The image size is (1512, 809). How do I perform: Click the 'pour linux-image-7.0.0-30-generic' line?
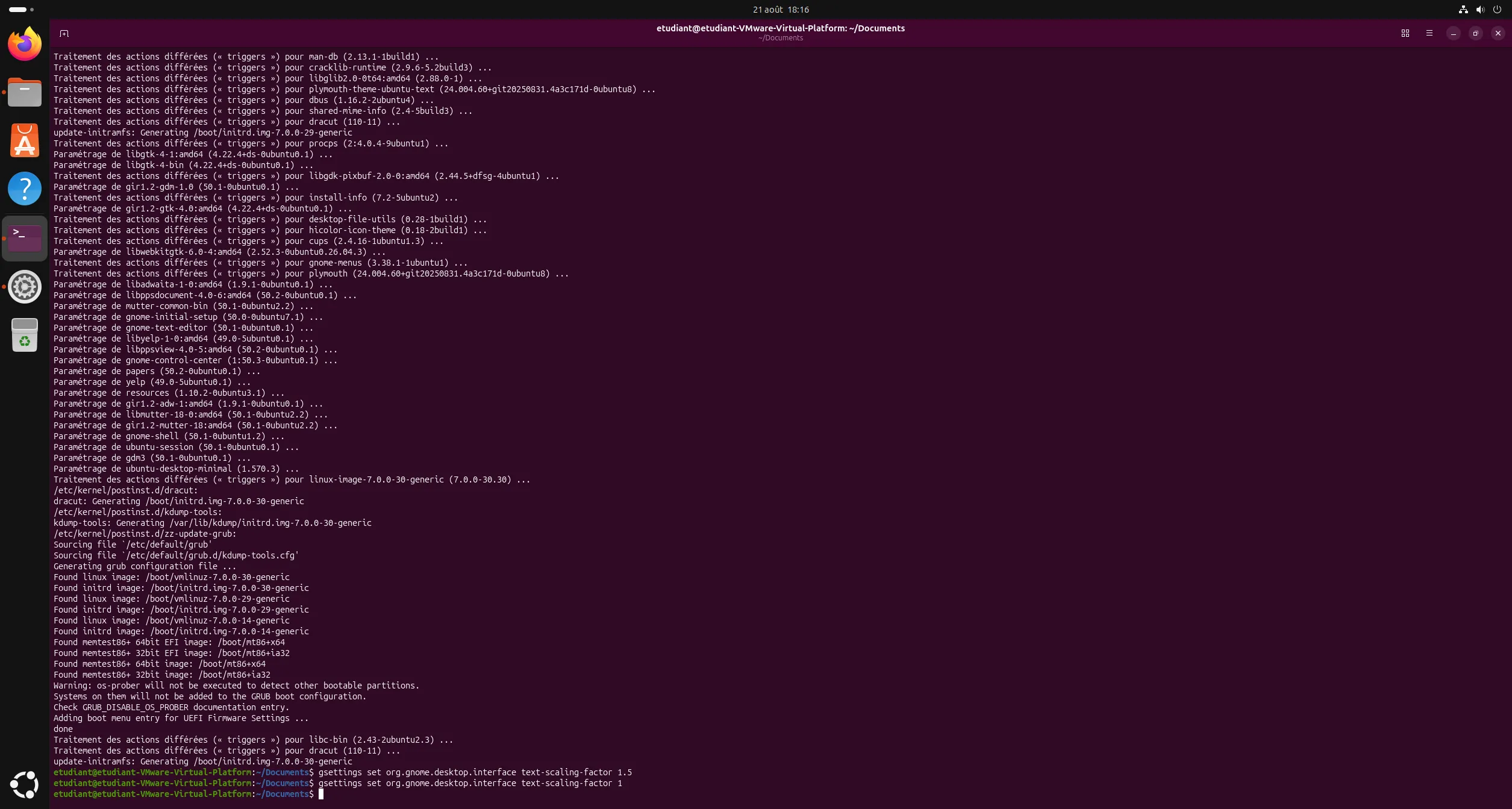[292, 479]
